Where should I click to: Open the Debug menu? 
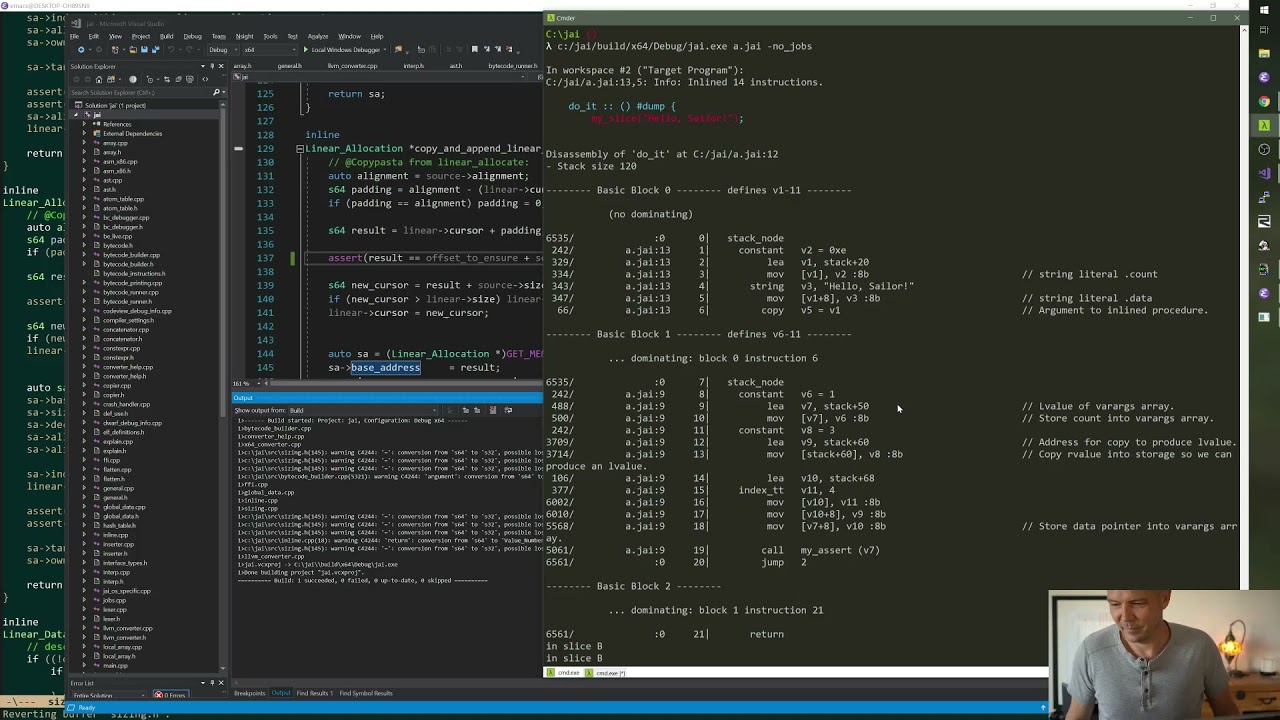[192, 36]
